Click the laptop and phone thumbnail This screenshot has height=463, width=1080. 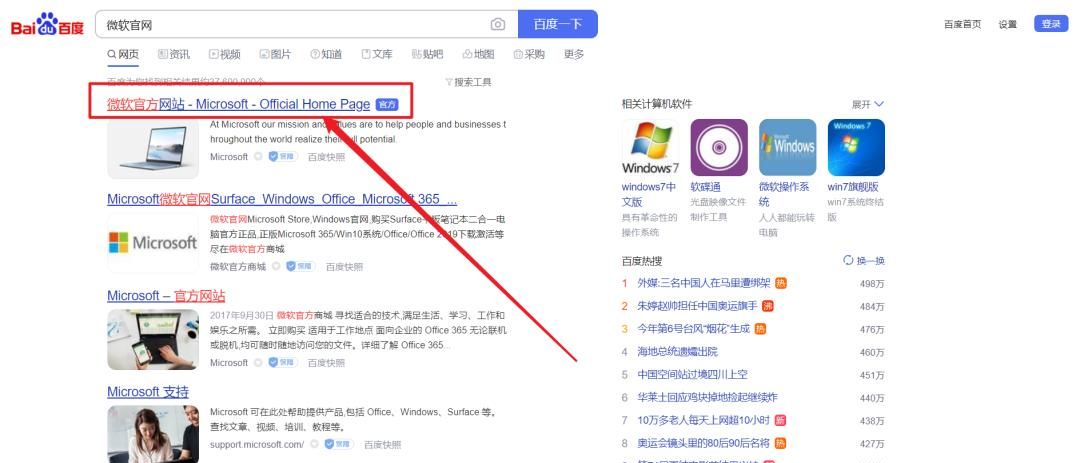(x=153, y=340)
